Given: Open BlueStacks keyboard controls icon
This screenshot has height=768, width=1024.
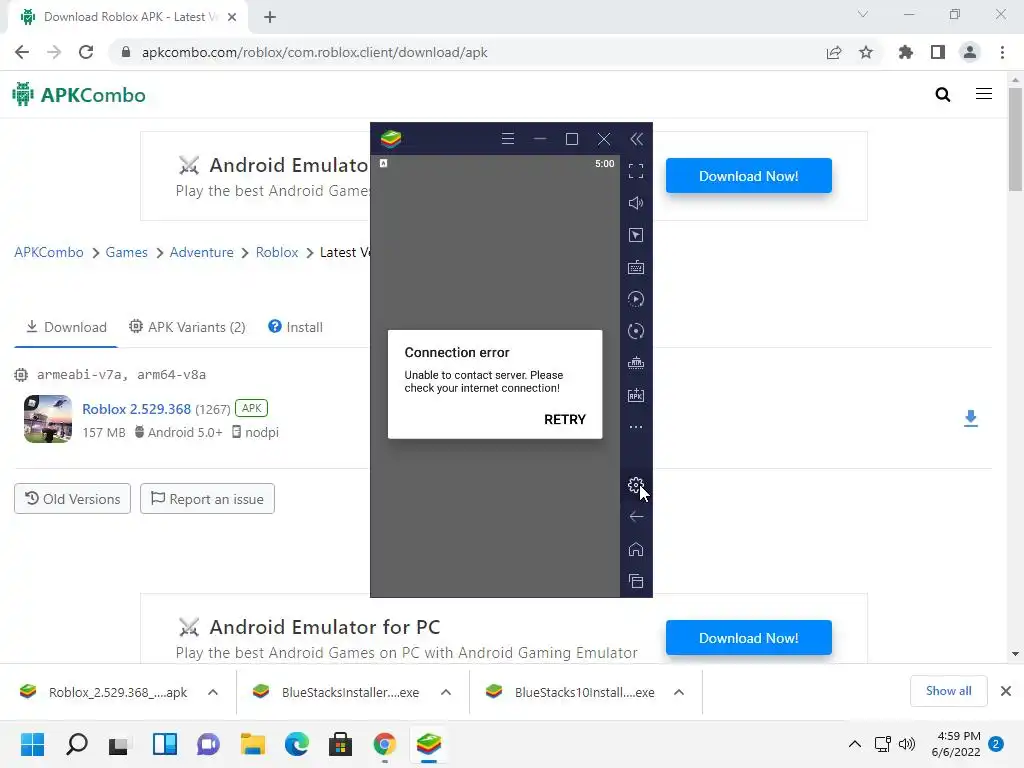Looking at the screenshot, I should (635, 267).
